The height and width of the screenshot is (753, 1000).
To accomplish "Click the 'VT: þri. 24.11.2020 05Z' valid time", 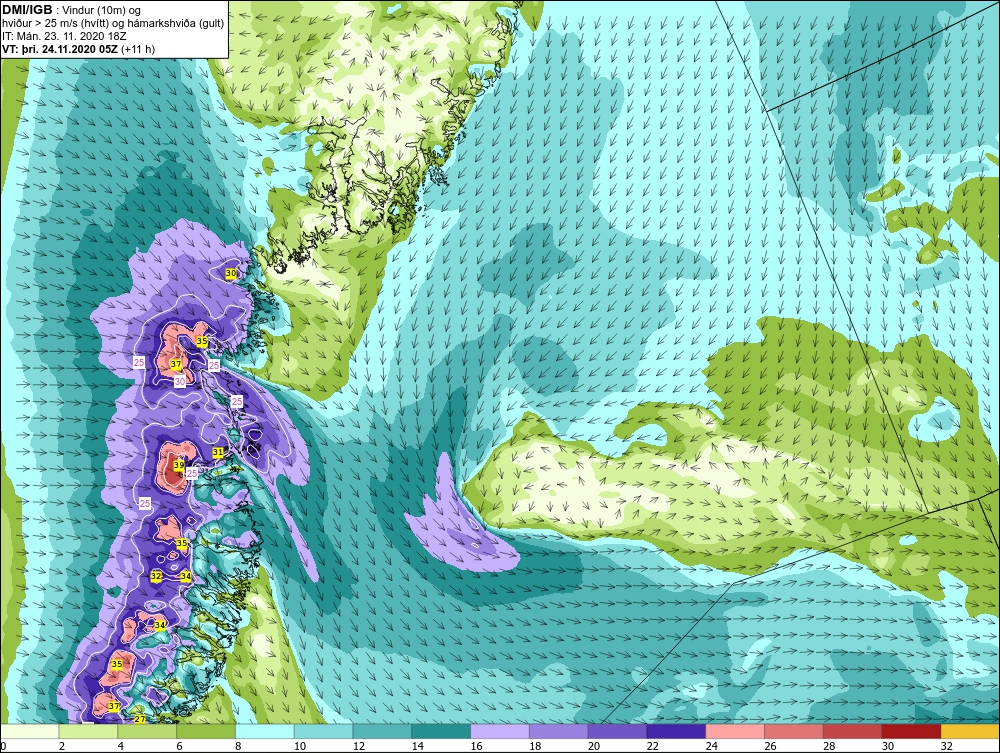I will click(60, 48).
